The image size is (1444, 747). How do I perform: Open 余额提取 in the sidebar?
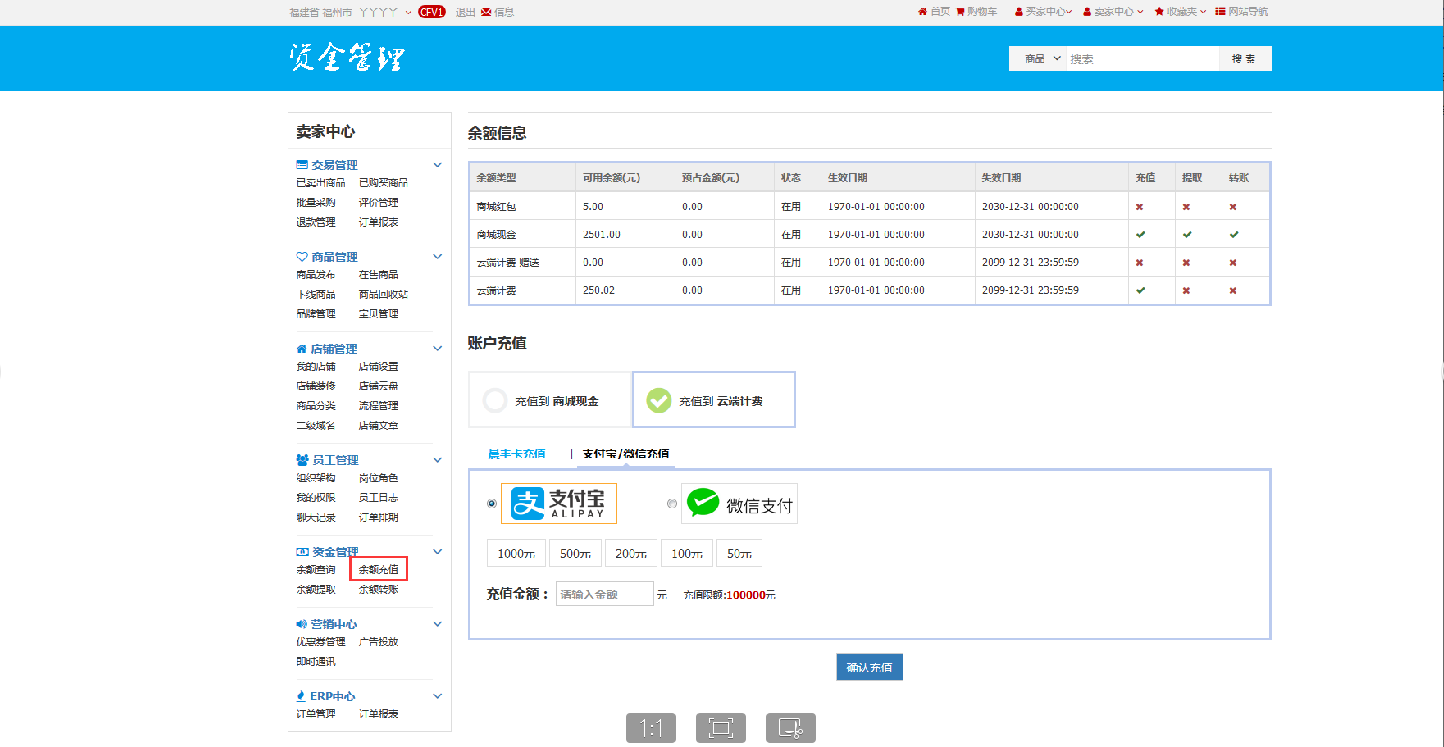click(x=316, y=590)
